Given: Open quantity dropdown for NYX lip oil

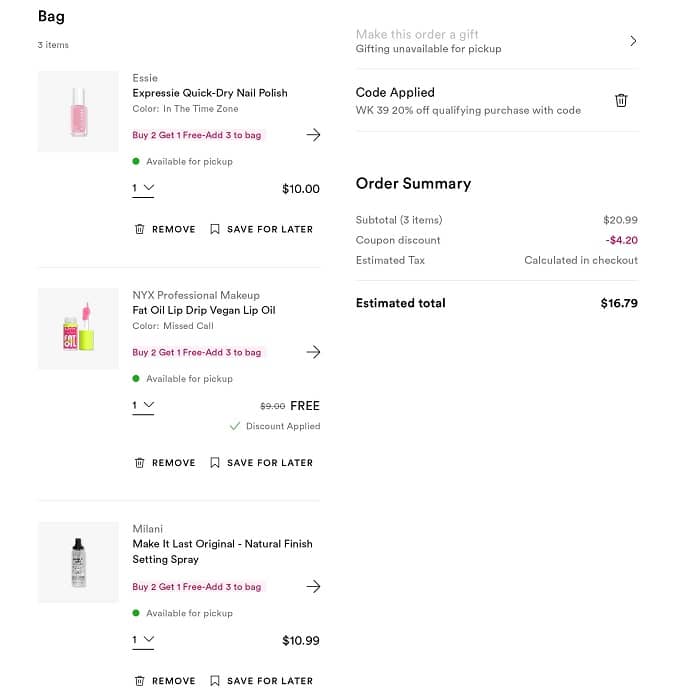Looking at the screenshot, I should 144,405.
